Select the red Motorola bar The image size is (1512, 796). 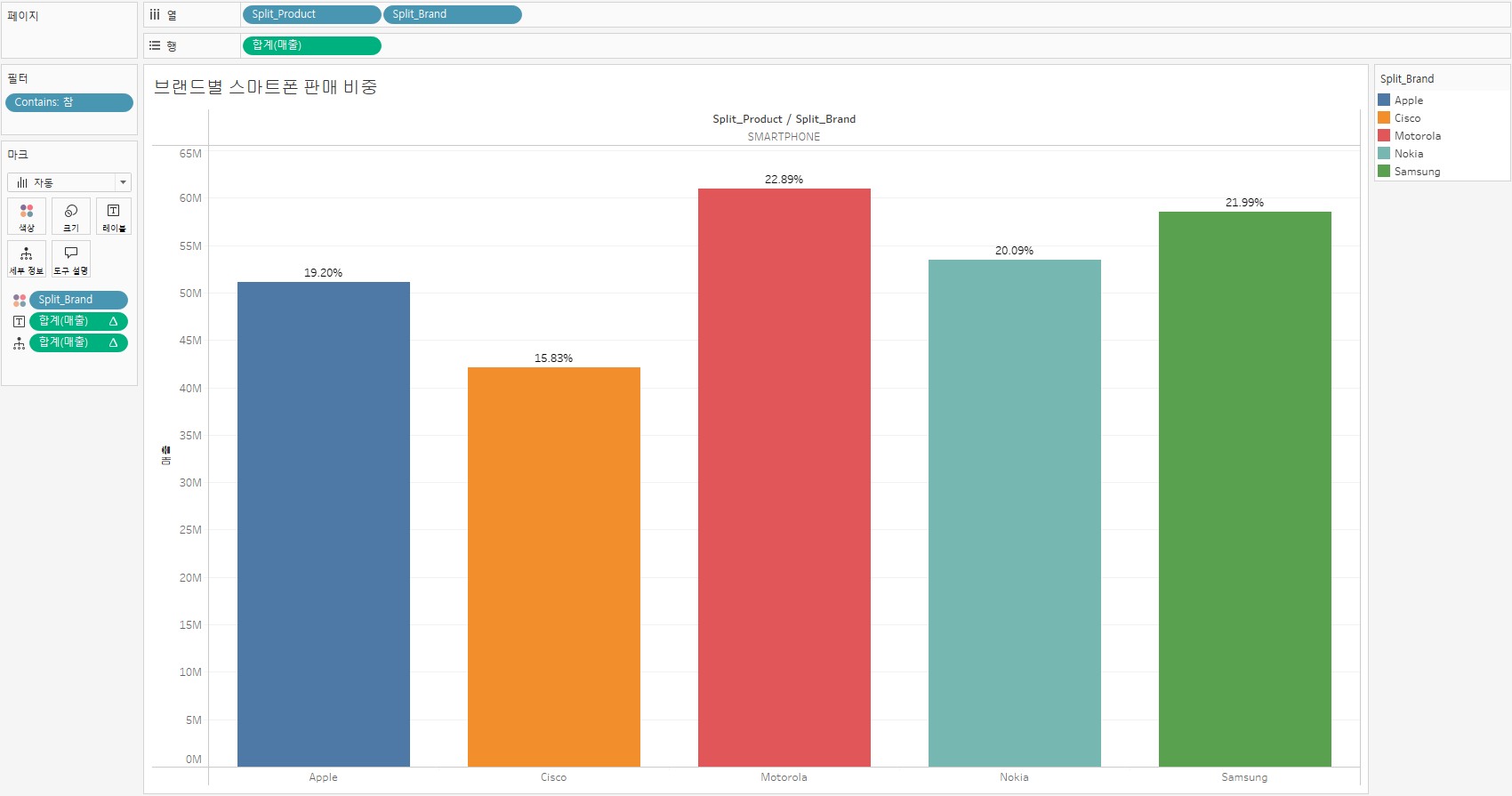pos(784,478)
